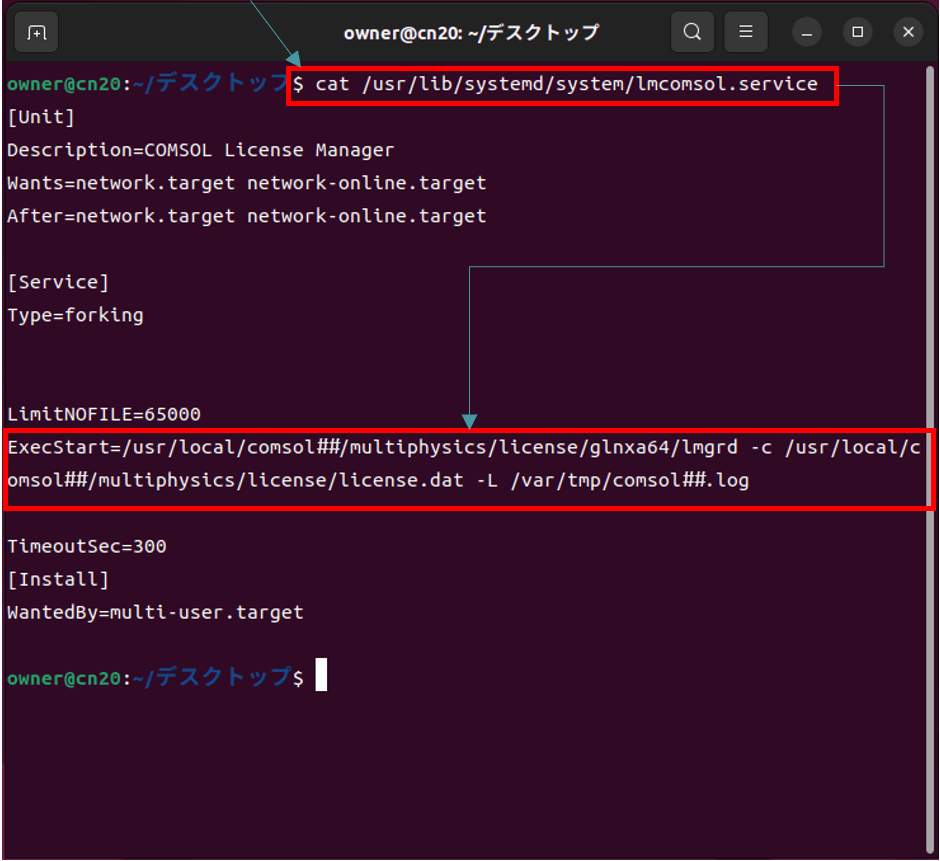Click the [Unit] section header line

41,118
